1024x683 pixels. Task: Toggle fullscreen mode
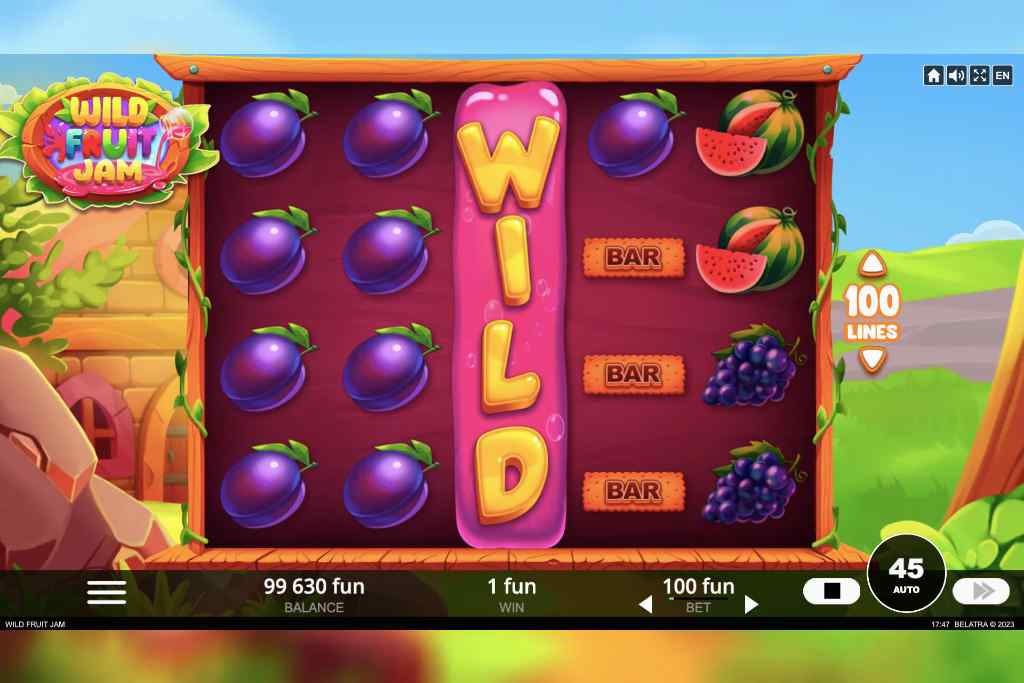979,76
